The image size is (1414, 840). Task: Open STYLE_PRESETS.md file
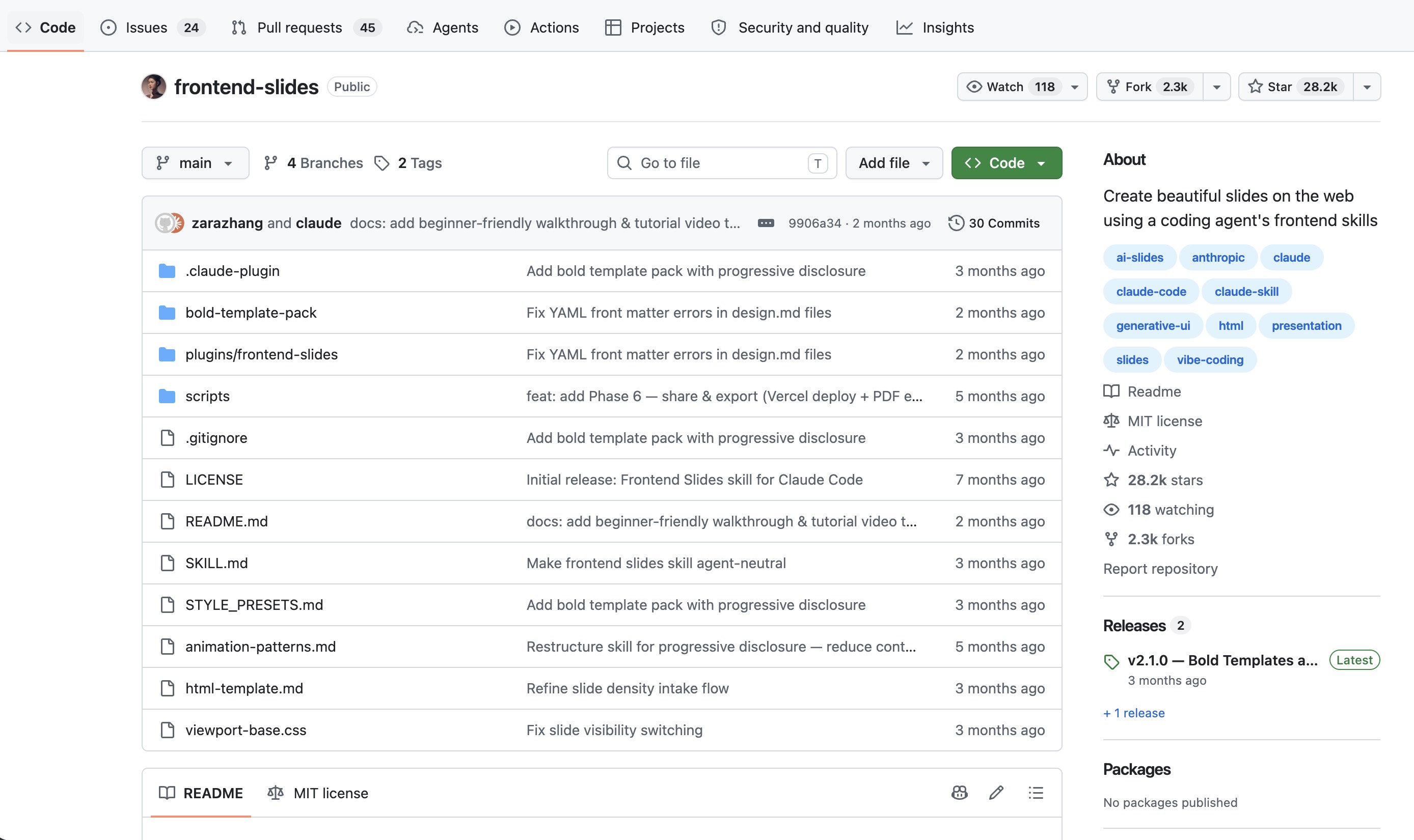(254, 604)
